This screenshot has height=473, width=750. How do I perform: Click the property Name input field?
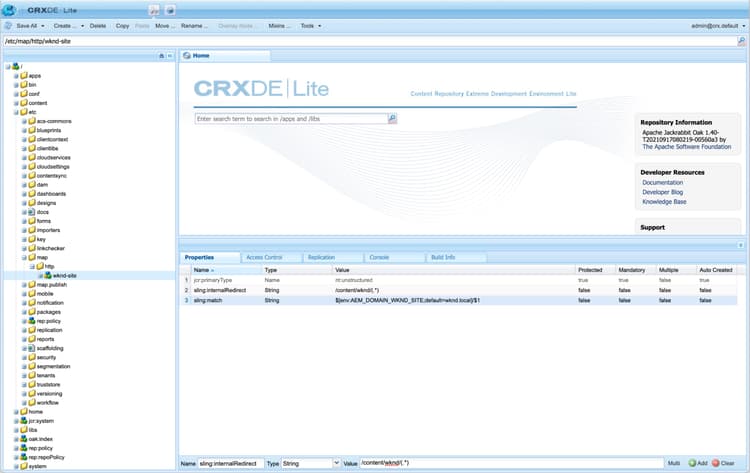[231, 463]
